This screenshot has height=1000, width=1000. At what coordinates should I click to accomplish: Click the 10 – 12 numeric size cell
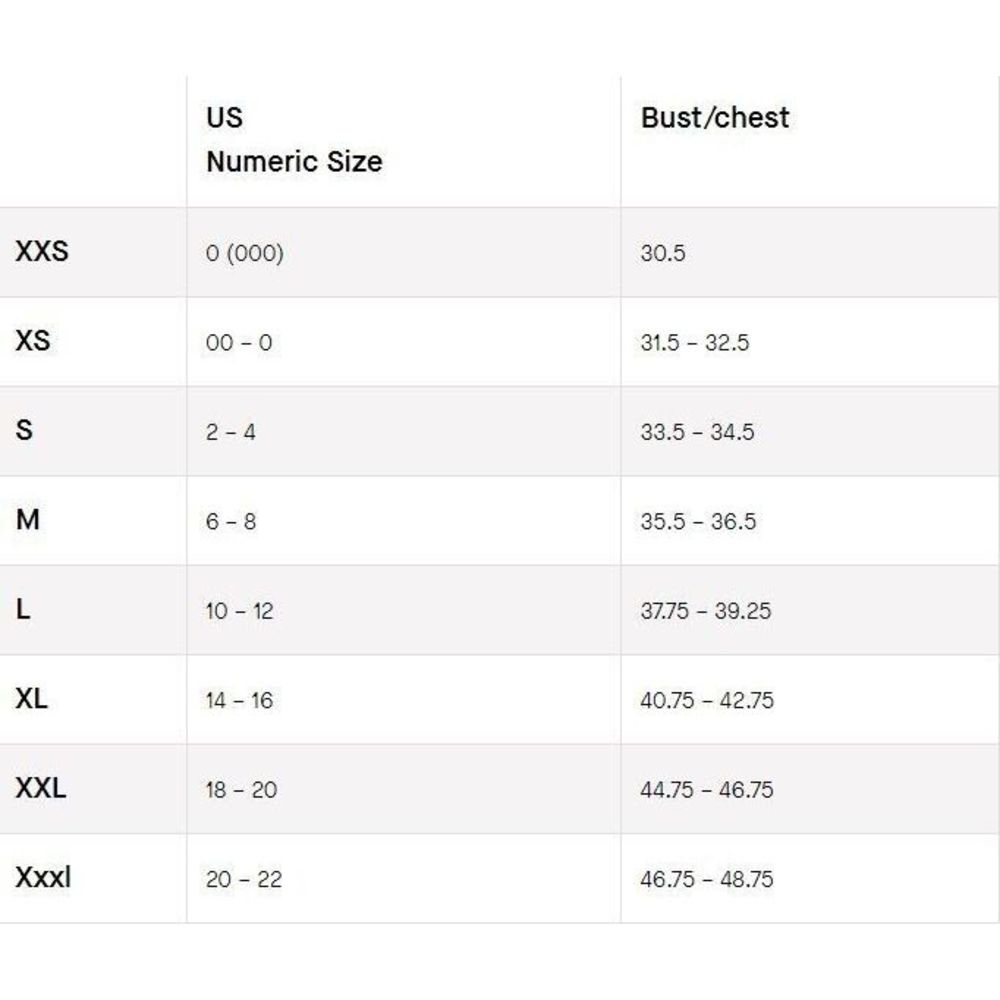pos(240,611)
